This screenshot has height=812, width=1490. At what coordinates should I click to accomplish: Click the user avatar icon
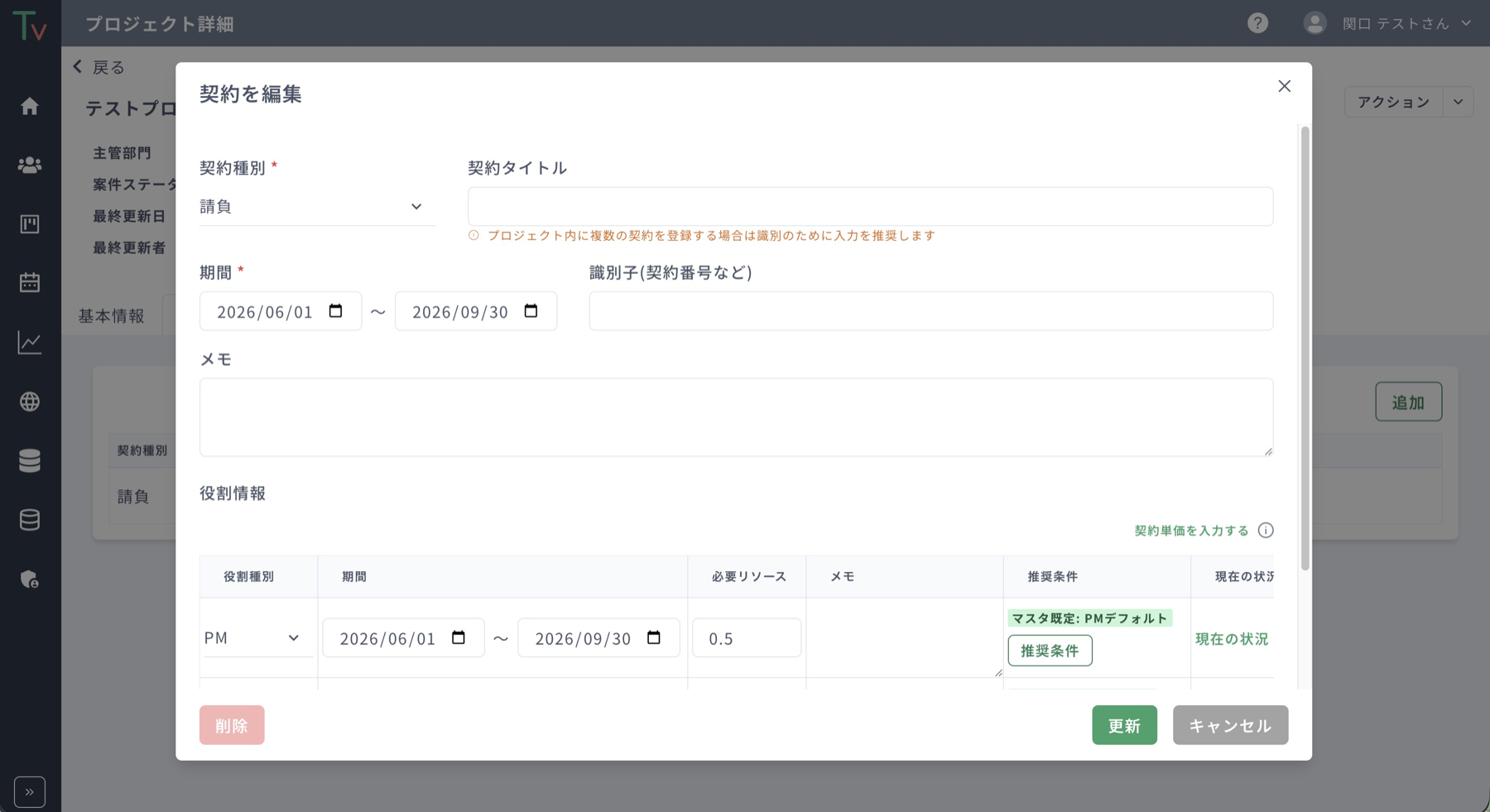(1315, 23)
